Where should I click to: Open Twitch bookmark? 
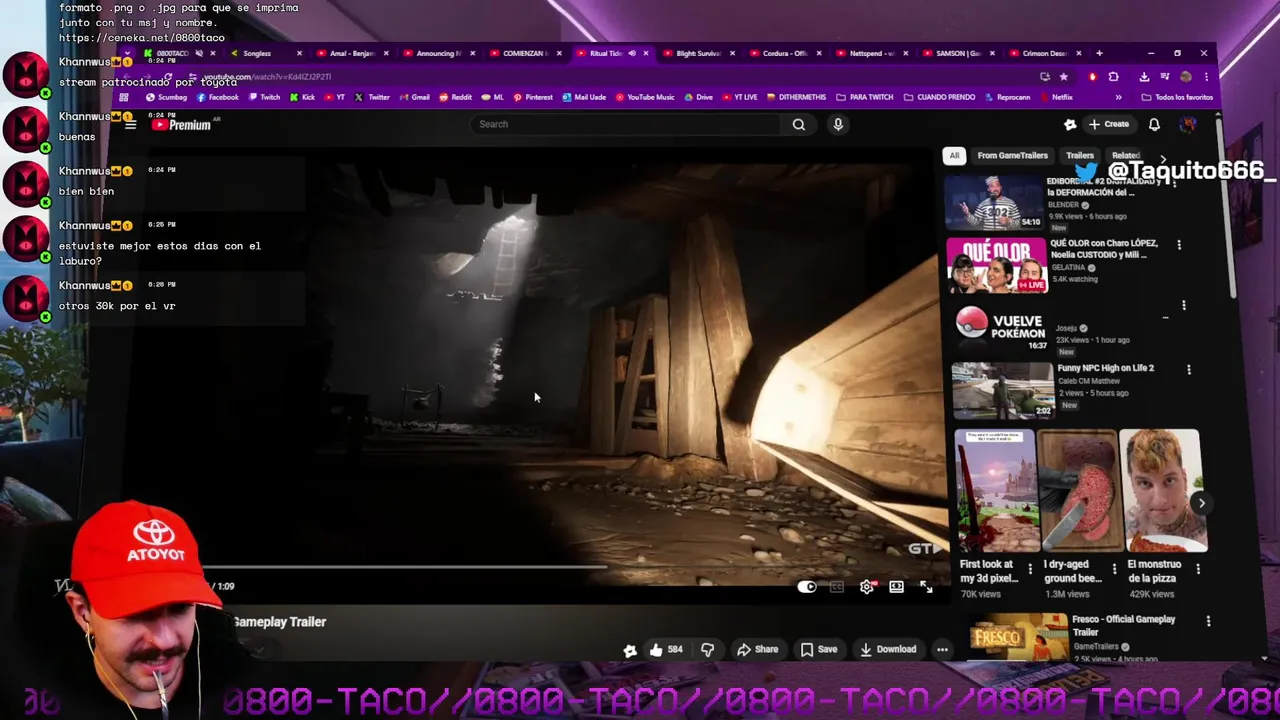click(264, 97)
